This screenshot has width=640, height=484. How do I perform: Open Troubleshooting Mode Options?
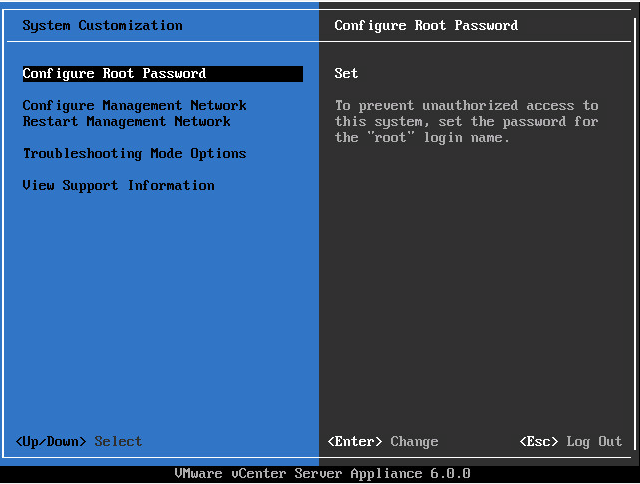(x=134, y=154)
